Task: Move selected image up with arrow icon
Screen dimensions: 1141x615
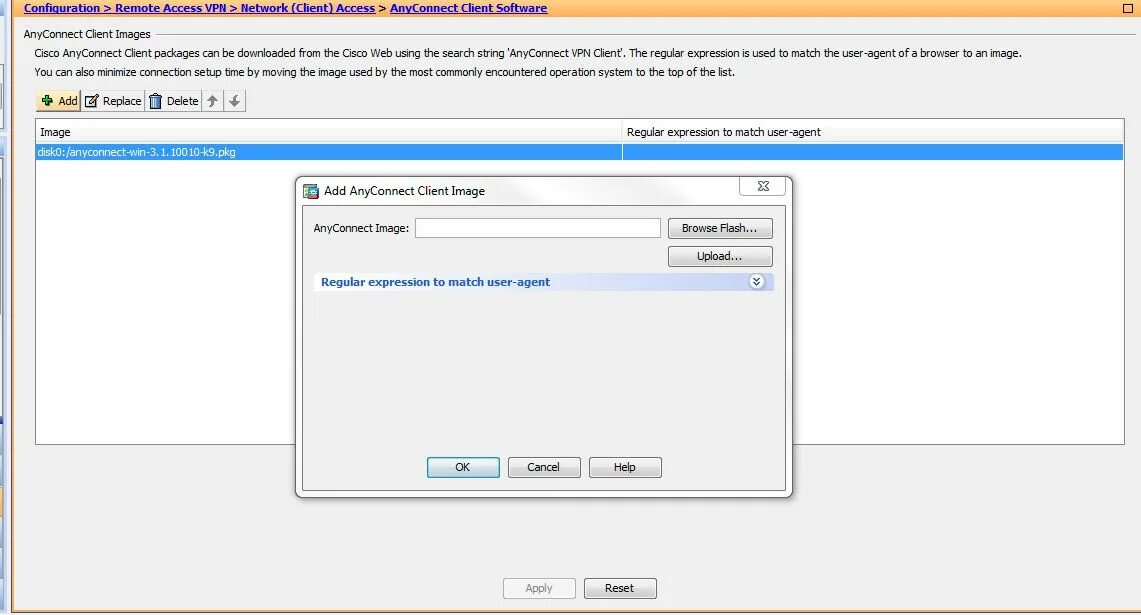Action: coord(212,101)
